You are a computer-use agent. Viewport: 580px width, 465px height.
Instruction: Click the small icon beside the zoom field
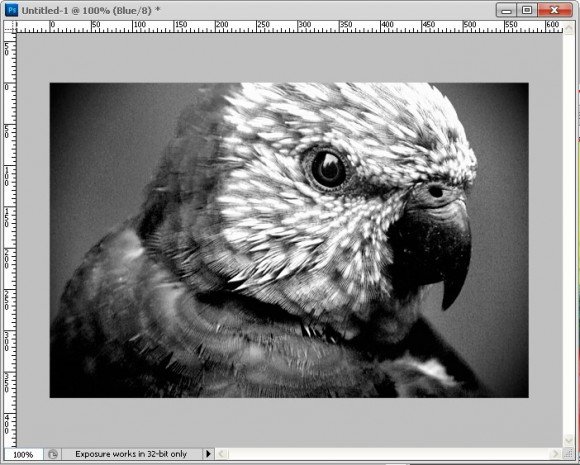coord(53,454)
